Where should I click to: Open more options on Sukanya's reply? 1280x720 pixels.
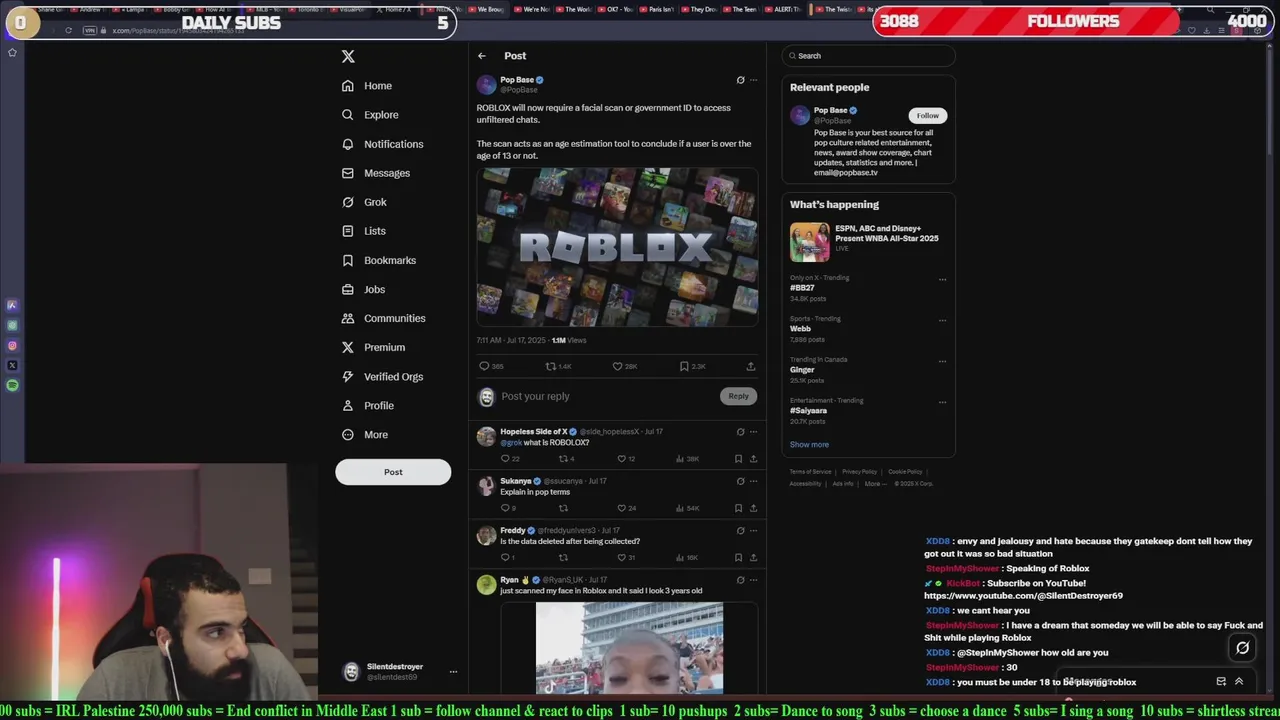[754, 481]
